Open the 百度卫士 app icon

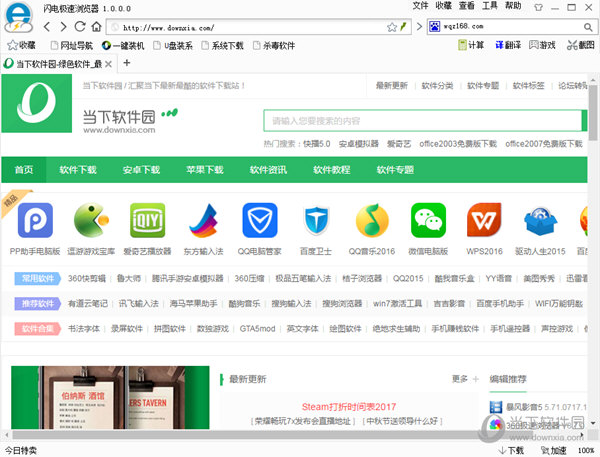pos(316,220)
